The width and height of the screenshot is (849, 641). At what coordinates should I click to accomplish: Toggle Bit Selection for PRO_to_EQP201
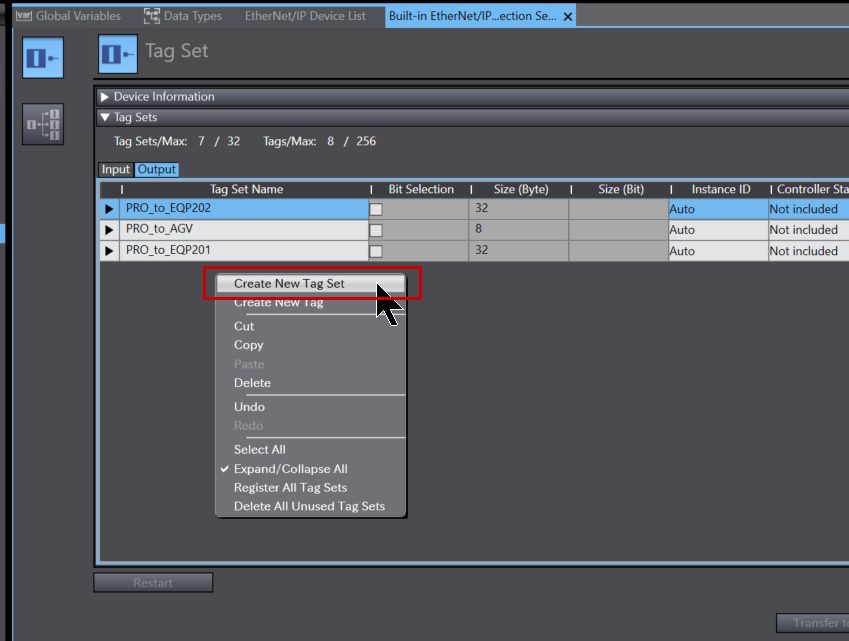tap(376, 251)
